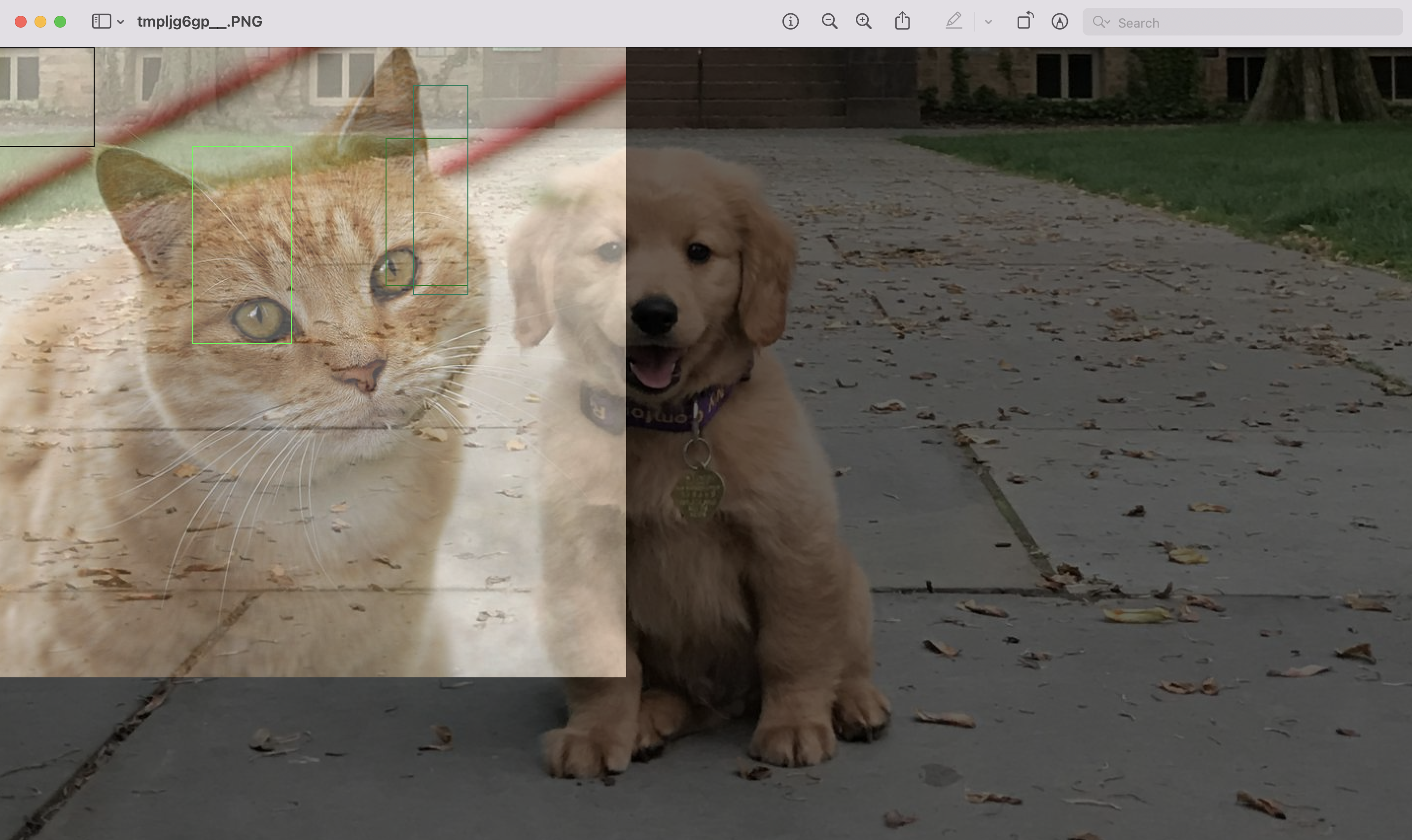Open search options magnifier menu

coord(1101,22)
